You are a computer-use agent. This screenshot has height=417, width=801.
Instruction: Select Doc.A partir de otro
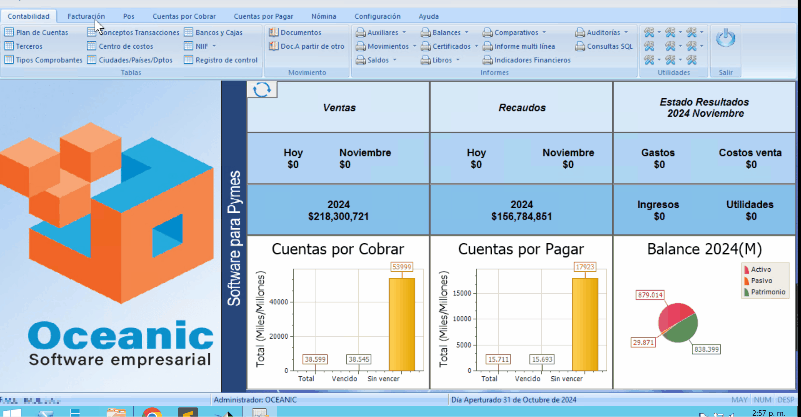(307, 46)
